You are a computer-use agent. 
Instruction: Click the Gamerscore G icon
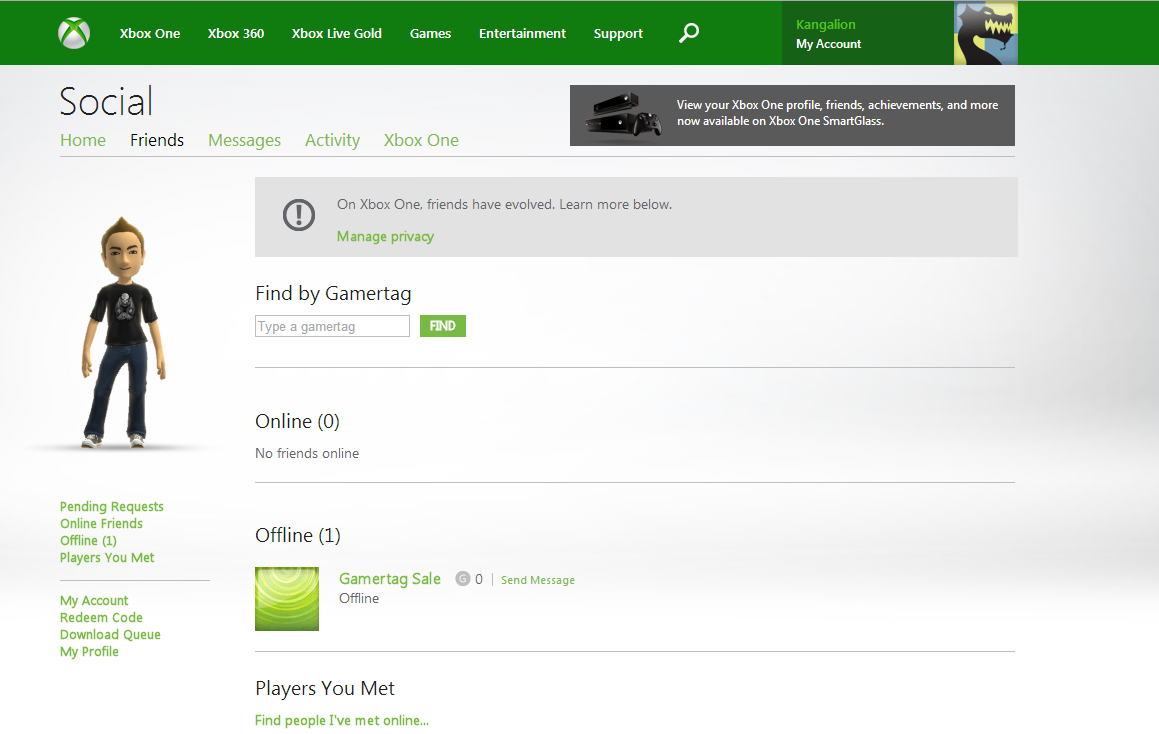click(463, 579)
